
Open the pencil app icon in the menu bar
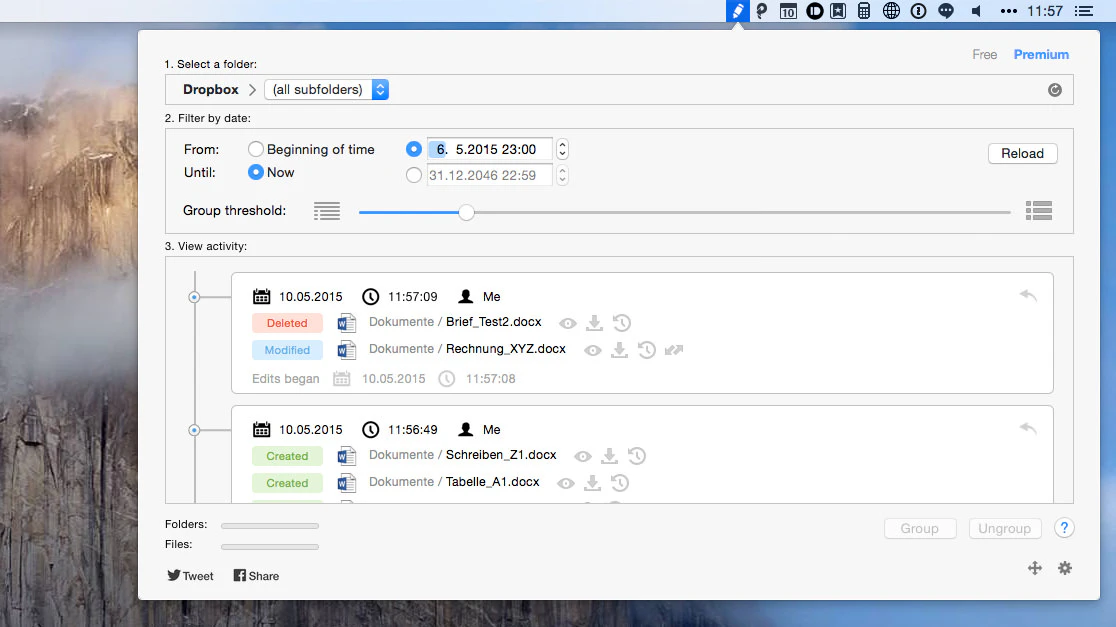pyautogui.click(x=737, y=11)
